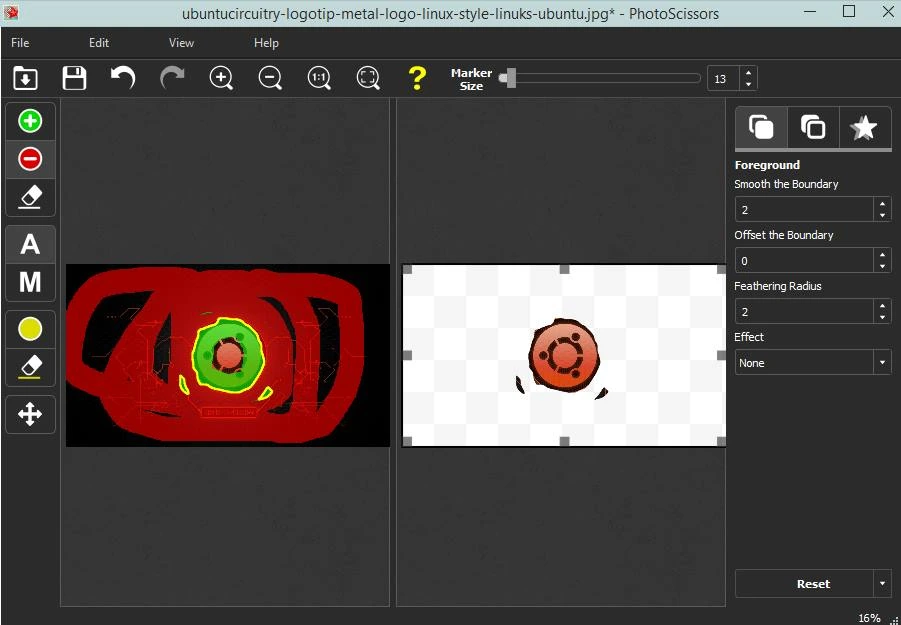Click the Smooth the Boundary field
Viewport: 901px width, 625px height.
coord(804,210)
